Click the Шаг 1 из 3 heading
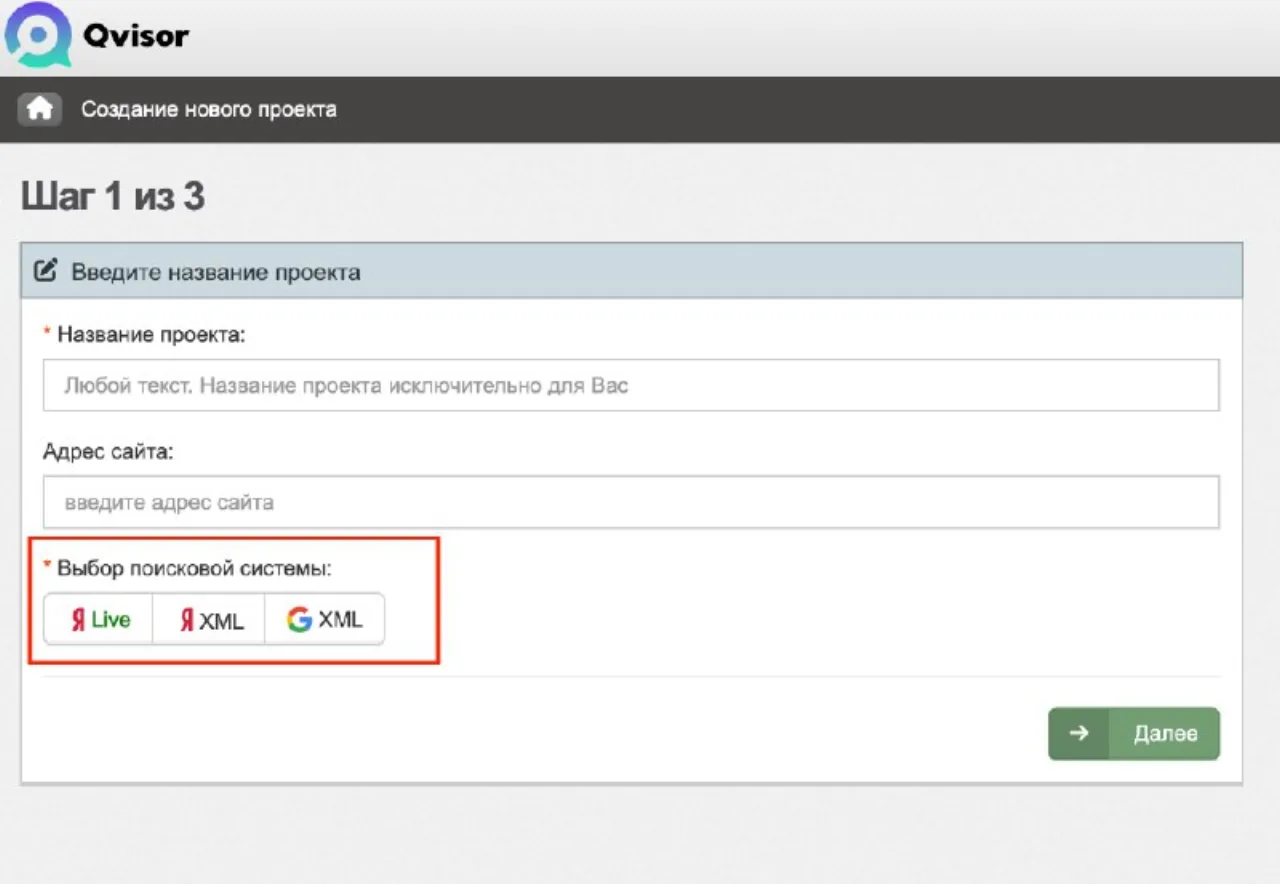The width and height of the screenshot is (1280, 884). pos(113,197)
